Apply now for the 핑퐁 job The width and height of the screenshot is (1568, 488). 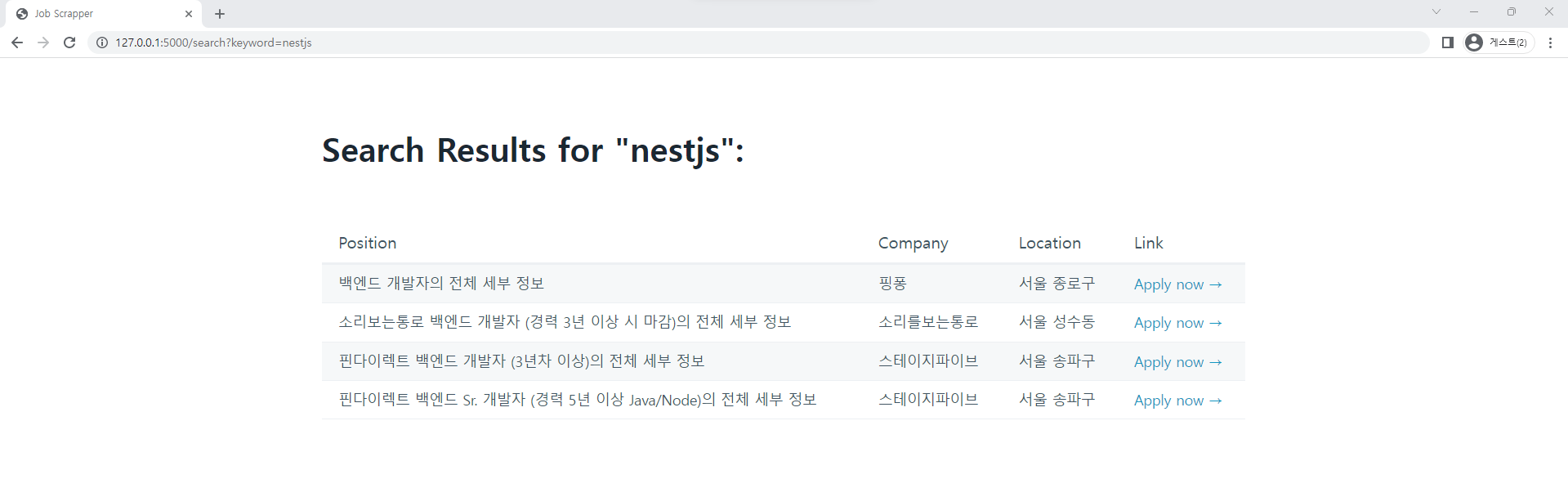[x=1177, y=284]
